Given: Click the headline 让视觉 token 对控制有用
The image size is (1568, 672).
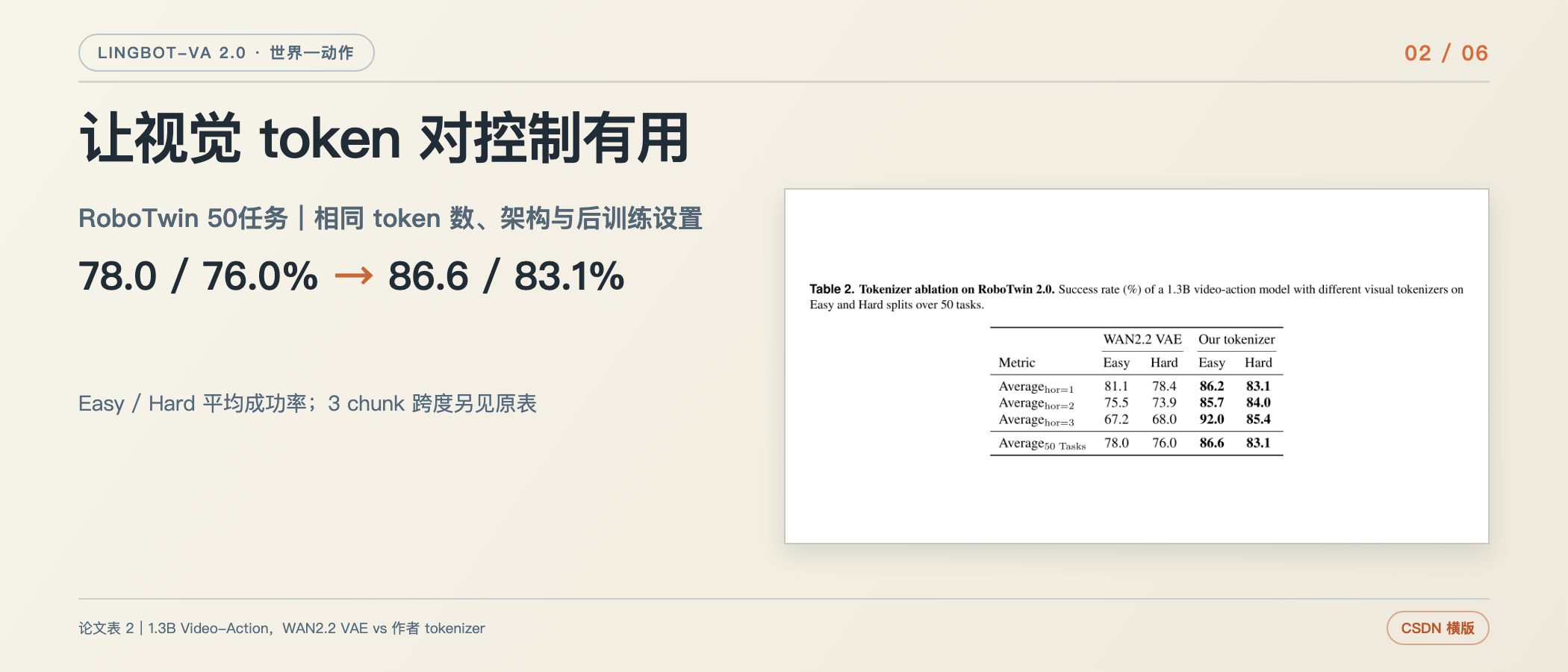Looking at the screenshot, I should pos(385,138).
